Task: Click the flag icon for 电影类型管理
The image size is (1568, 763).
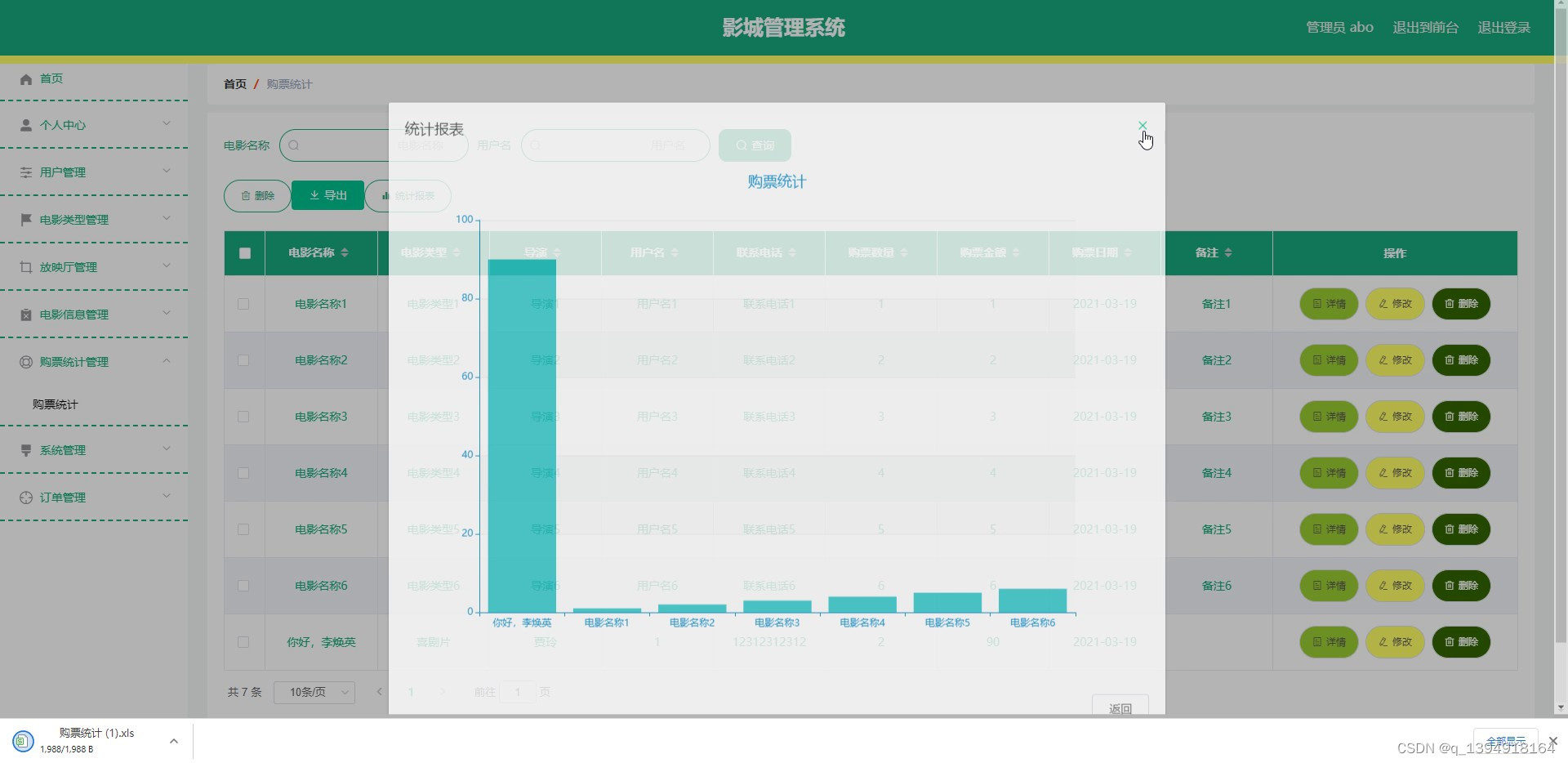Action: coord(26,220)
